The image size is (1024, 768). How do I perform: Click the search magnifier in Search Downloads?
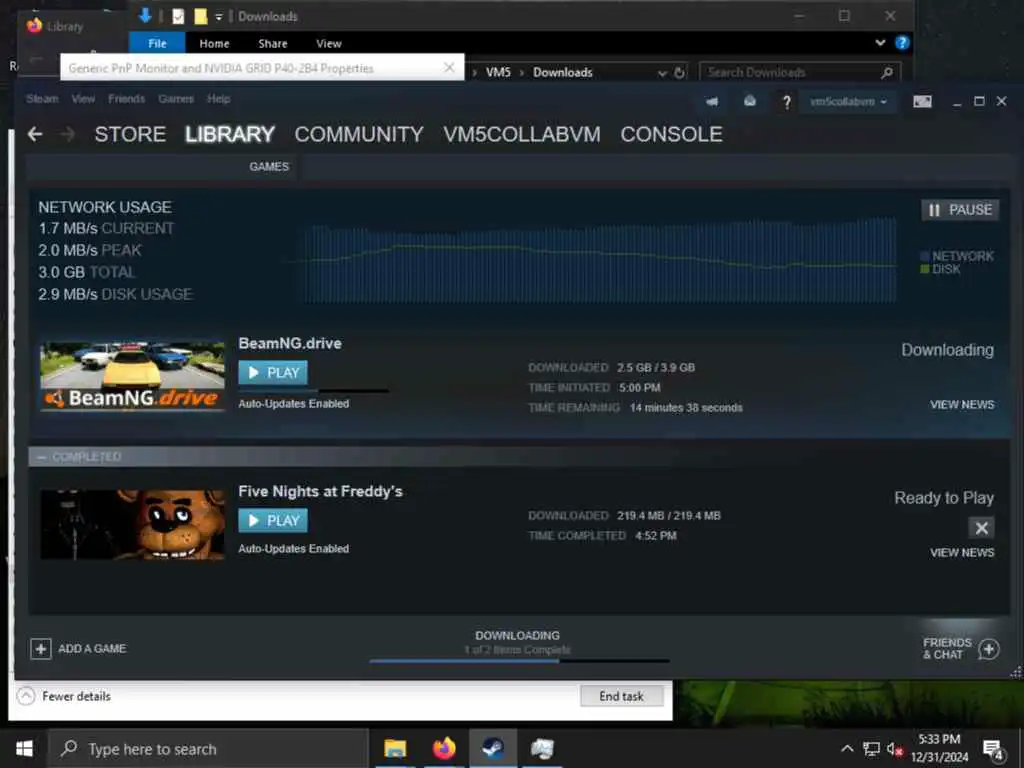tap(886, 72)
